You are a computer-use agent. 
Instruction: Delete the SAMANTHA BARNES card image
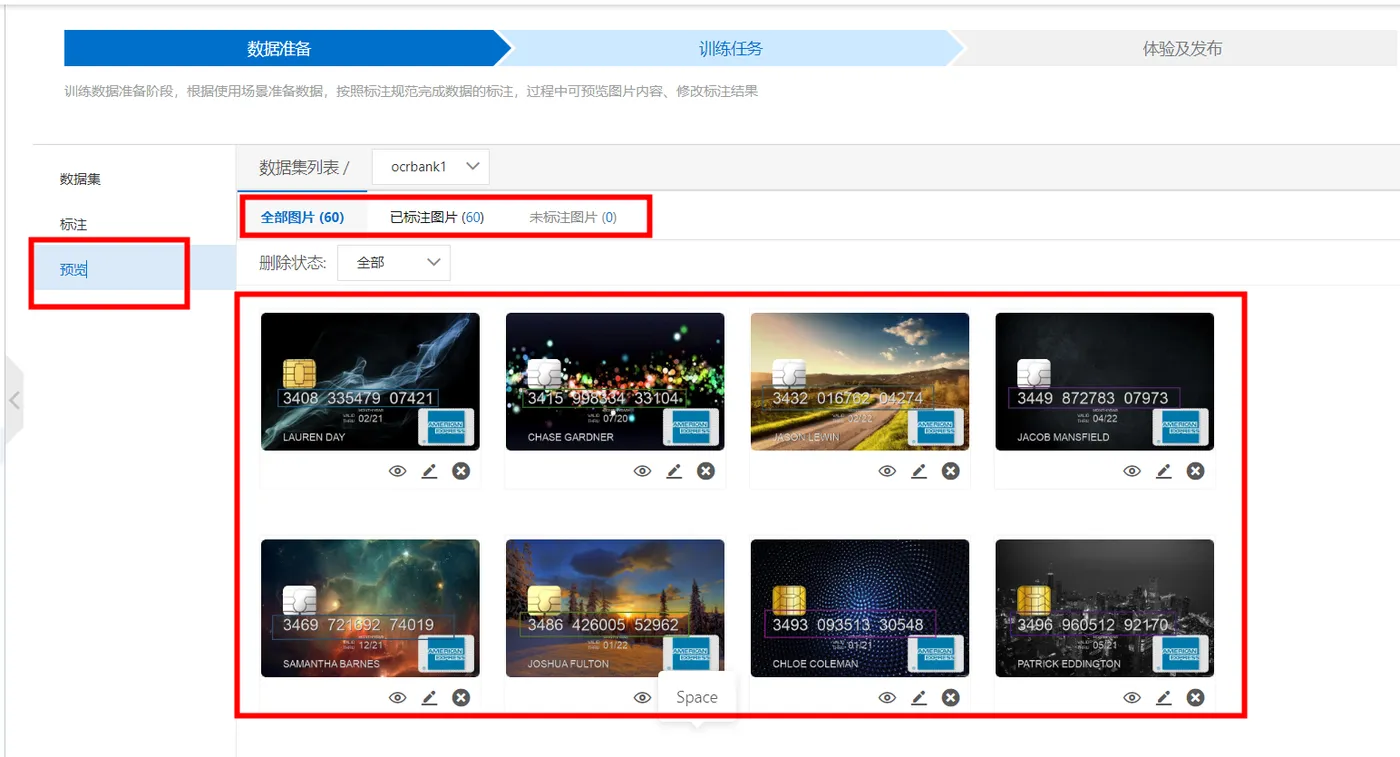click(461, 698)
